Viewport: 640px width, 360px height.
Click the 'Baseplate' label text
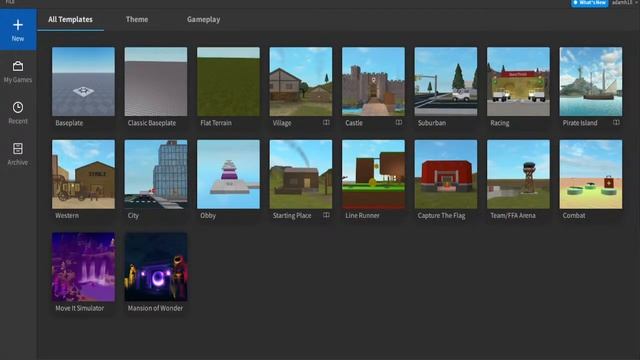pyautogui.click(x=69, y=123)
